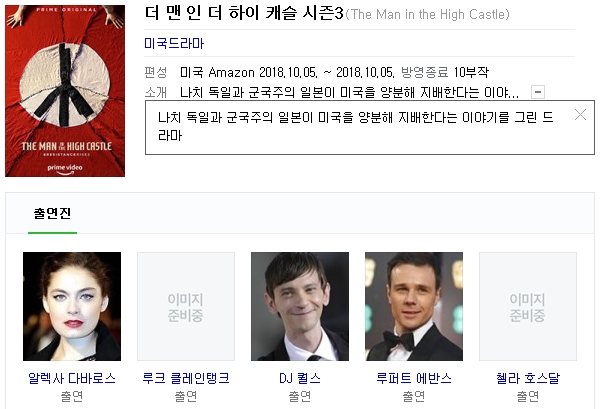Open The Man in the High Castle poster
This screenshot has width=616, height=409.
(x=65, y=91)
